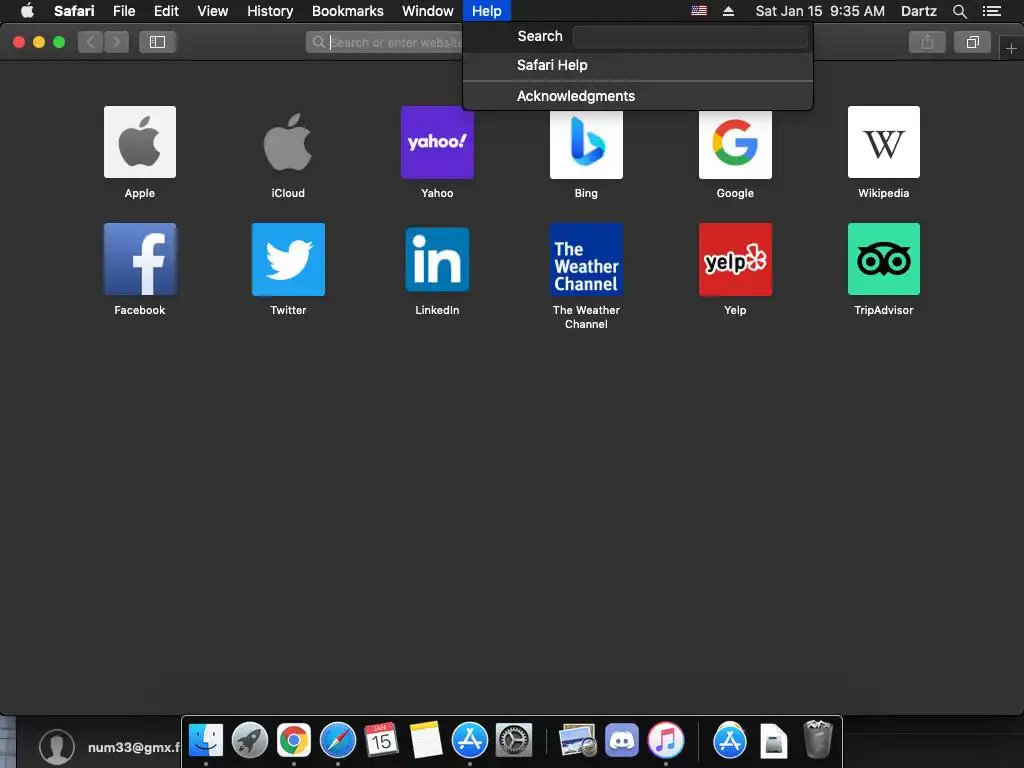Click the Wikipedia label text
Screen dimensions: 1024x768
tap(884, 193)
